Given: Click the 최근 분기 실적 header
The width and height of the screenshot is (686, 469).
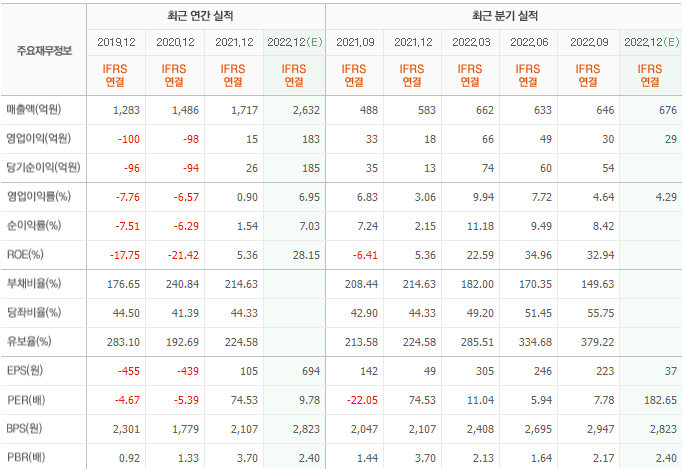Looking at the screenshot, I should coord(504,16).
